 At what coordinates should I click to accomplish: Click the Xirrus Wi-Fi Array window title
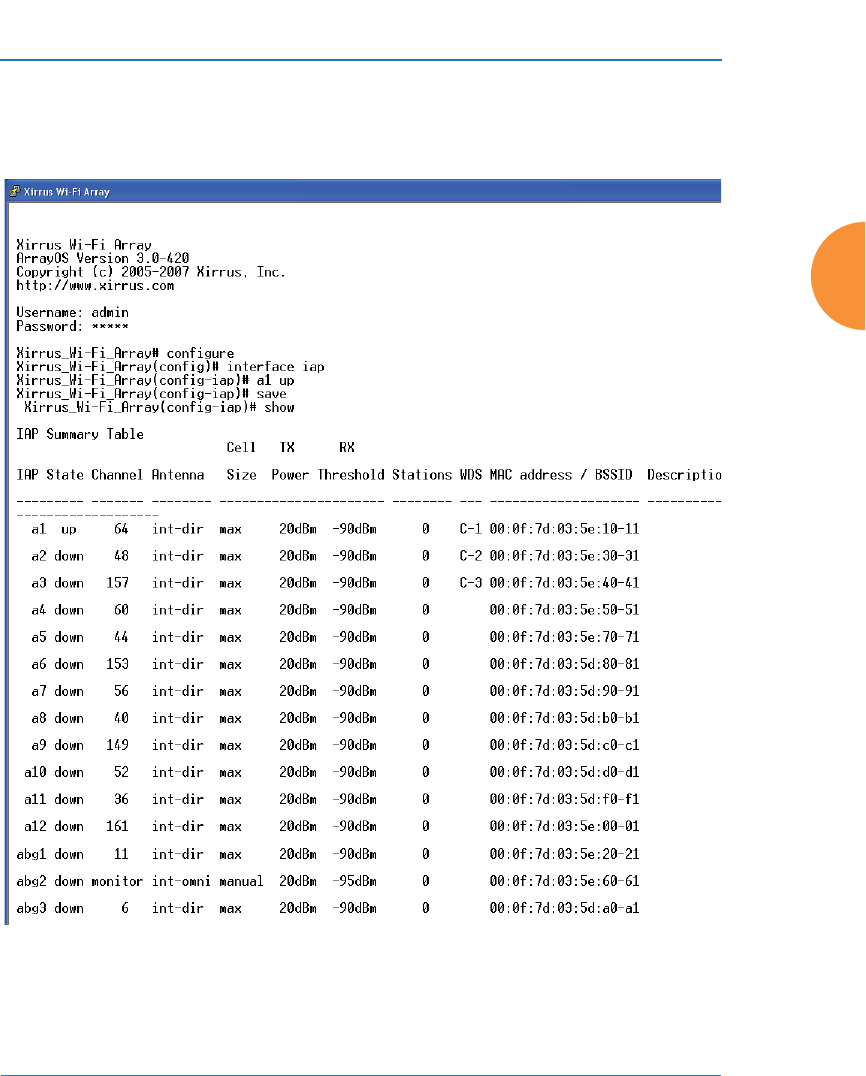point(67,192)
